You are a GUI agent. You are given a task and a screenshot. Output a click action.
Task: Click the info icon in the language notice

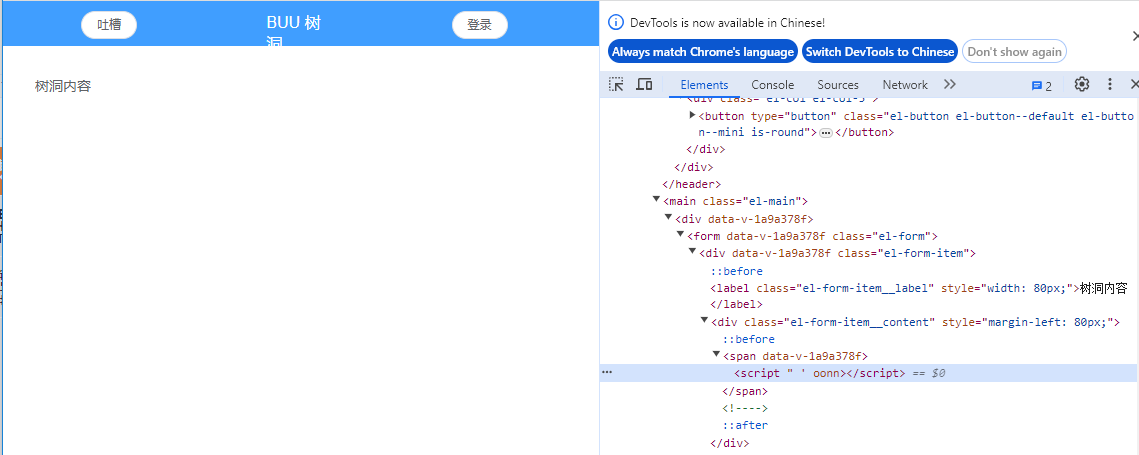[x=616, y=23]
